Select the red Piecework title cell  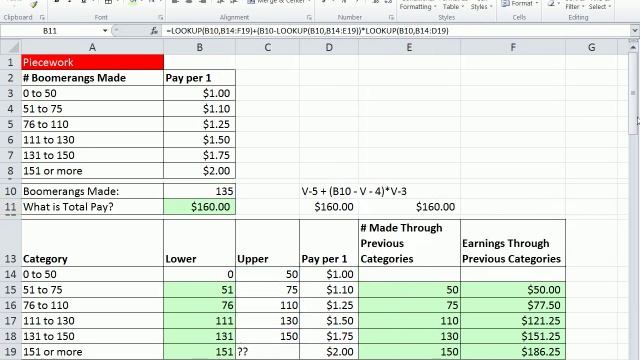[92, 62]
